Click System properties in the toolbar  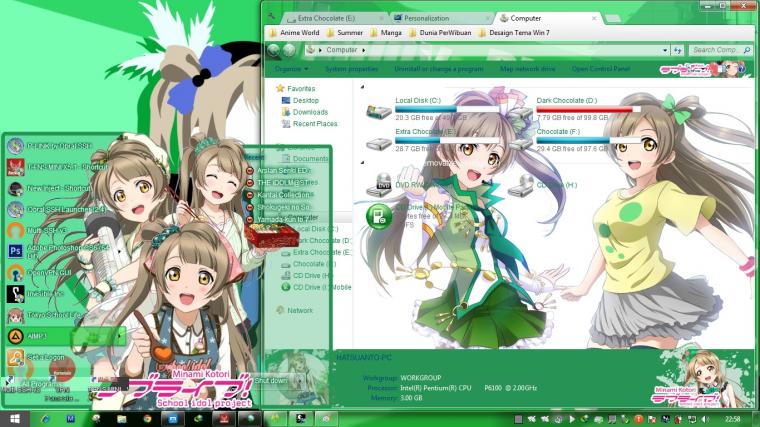(351, 69)
